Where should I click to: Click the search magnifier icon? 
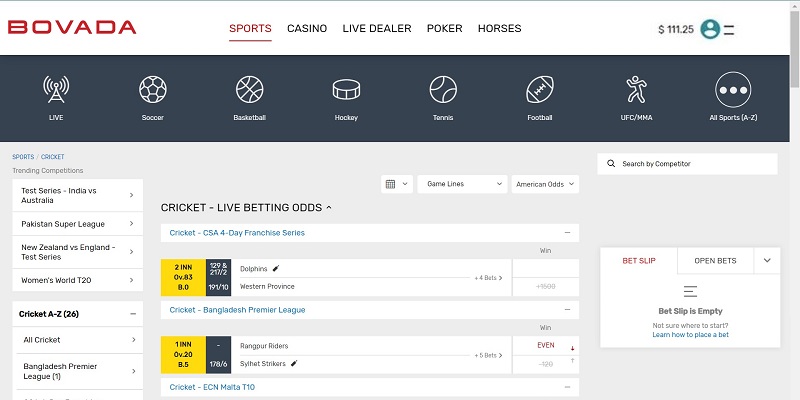[x=611, y=164]
